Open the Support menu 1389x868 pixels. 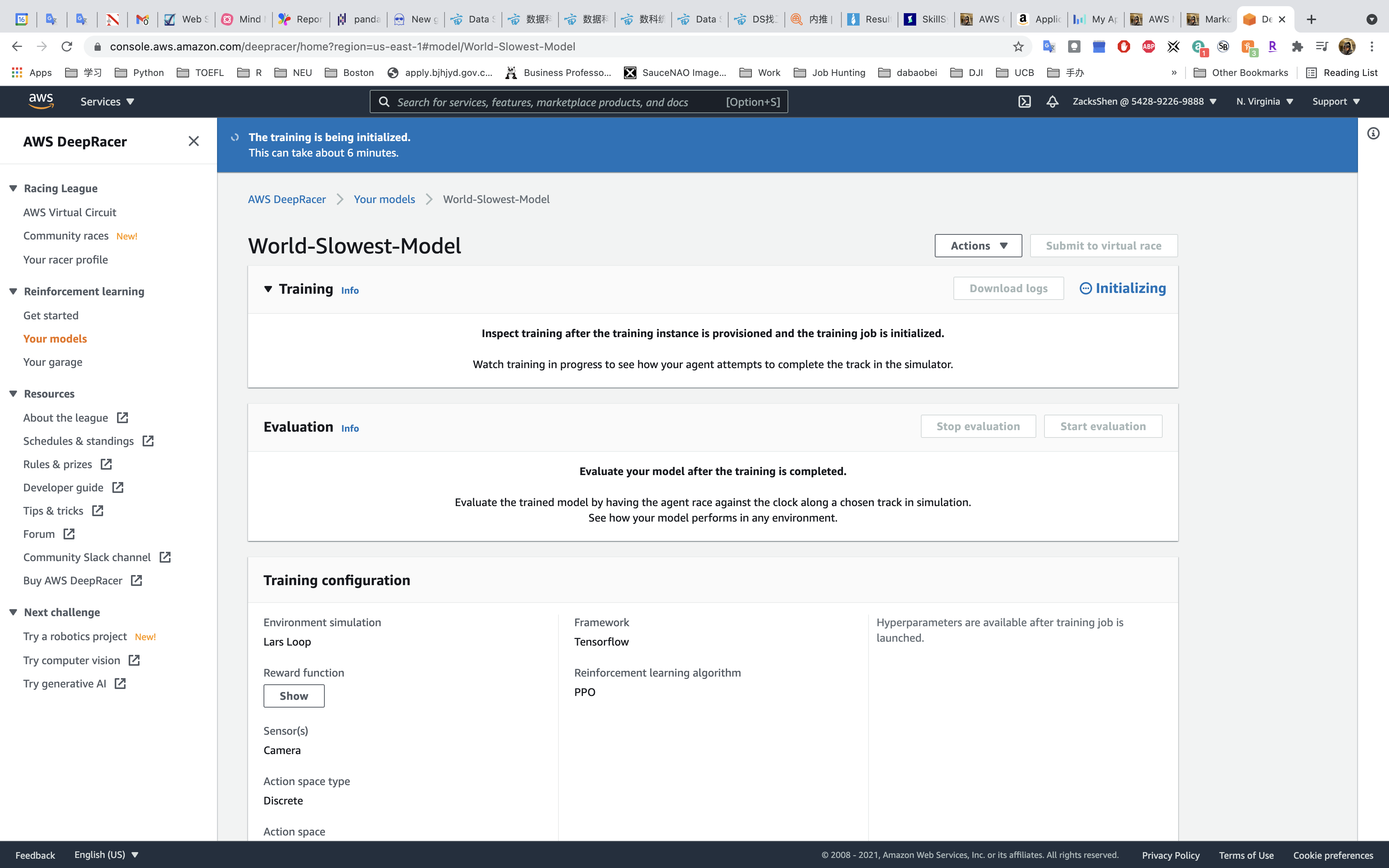[x=1336, y=102]
